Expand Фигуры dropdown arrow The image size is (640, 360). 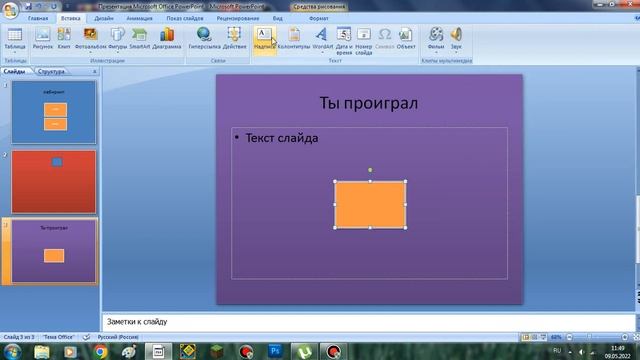(118, 52)
